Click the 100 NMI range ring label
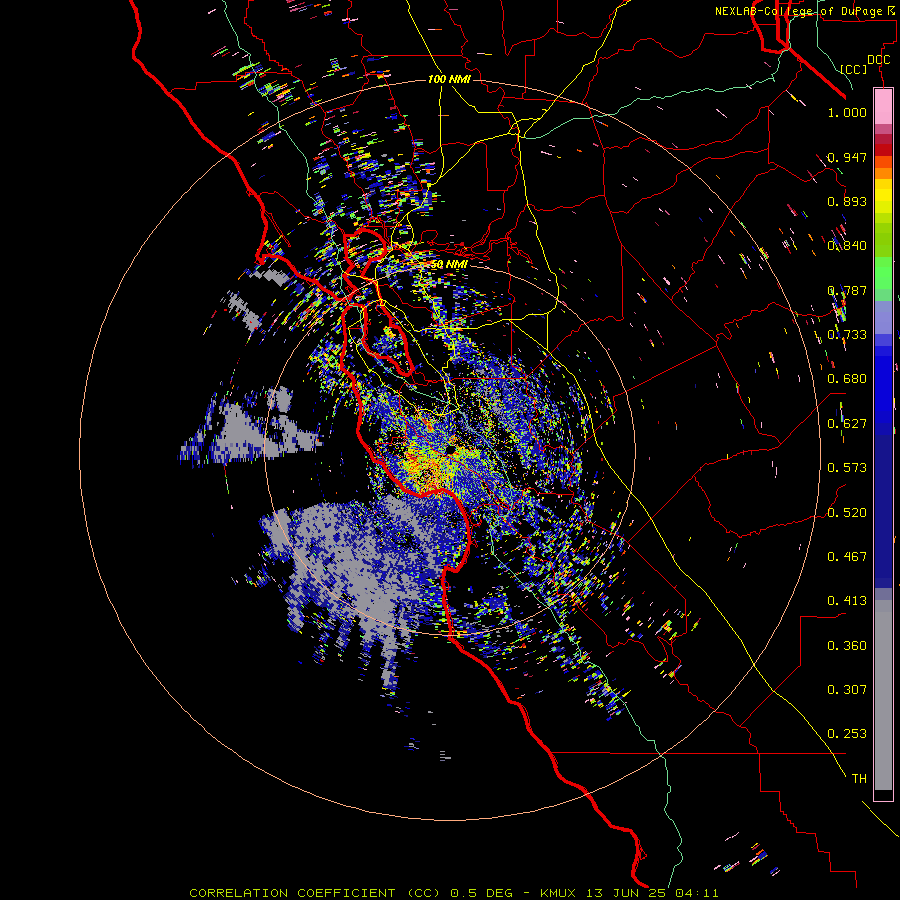Screen dimensions: 900x900 pyautogui.click(x=449, y=79)
